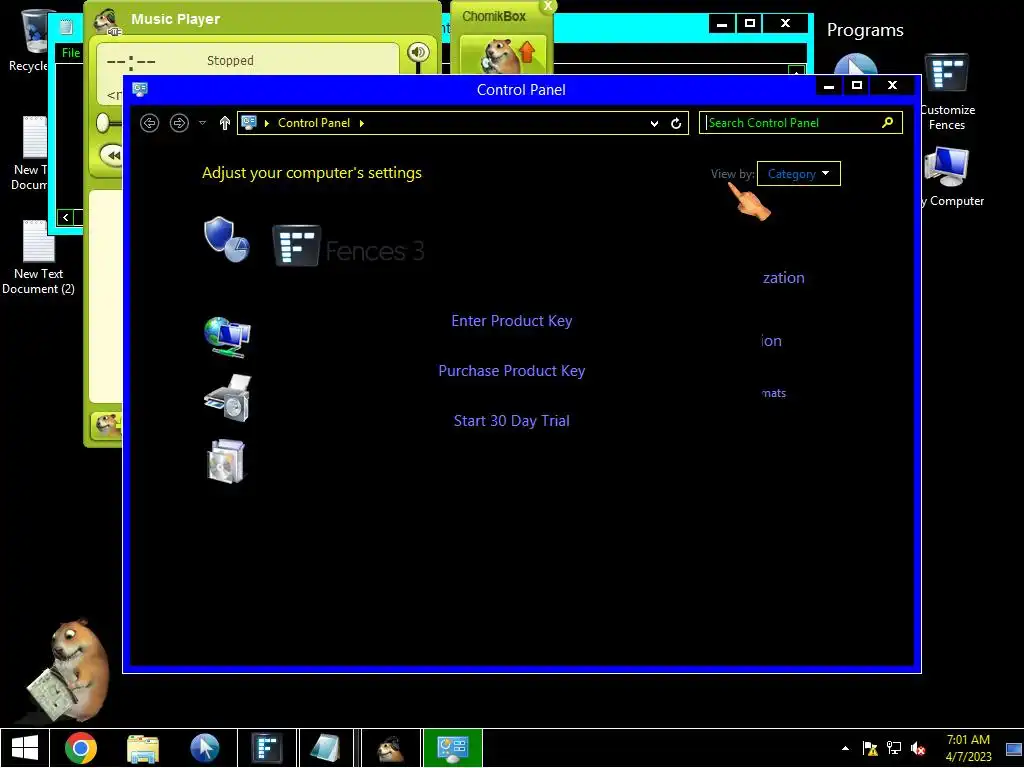
Task: Open Customize Fences desktop icon
Action: coord(947,91)
